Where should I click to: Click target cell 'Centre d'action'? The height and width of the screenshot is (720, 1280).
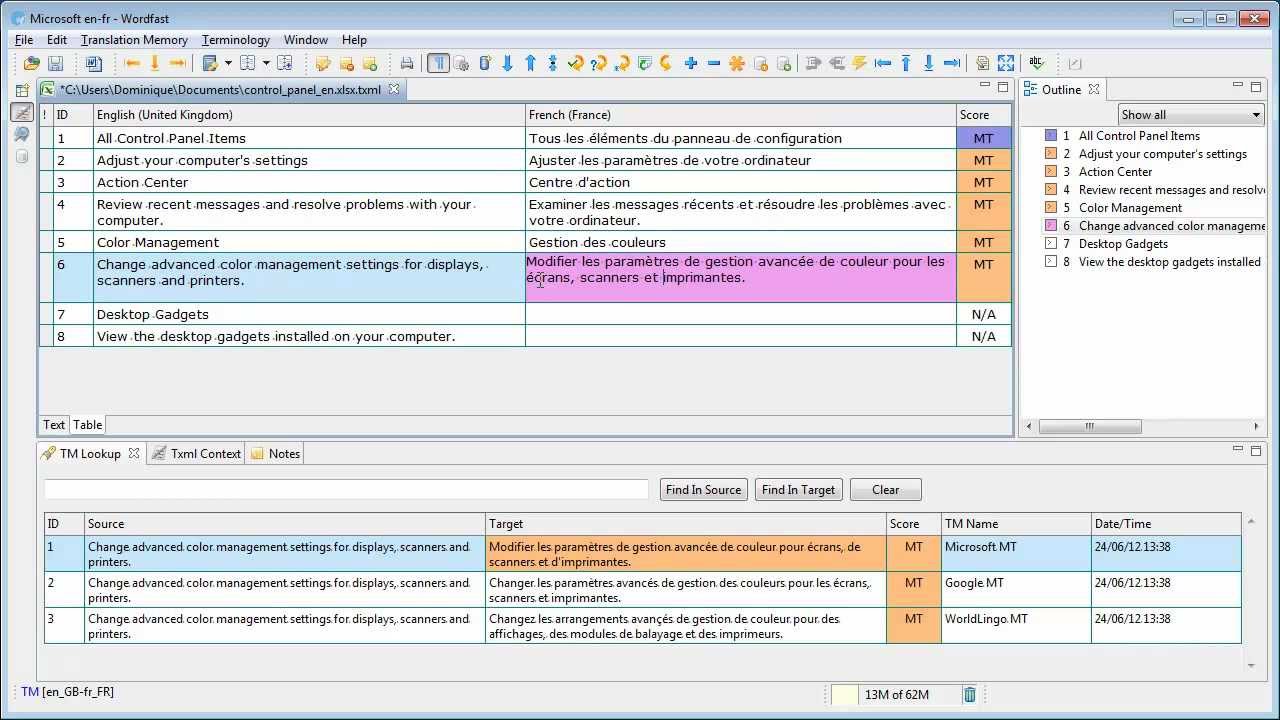click(x=741, y=182)
